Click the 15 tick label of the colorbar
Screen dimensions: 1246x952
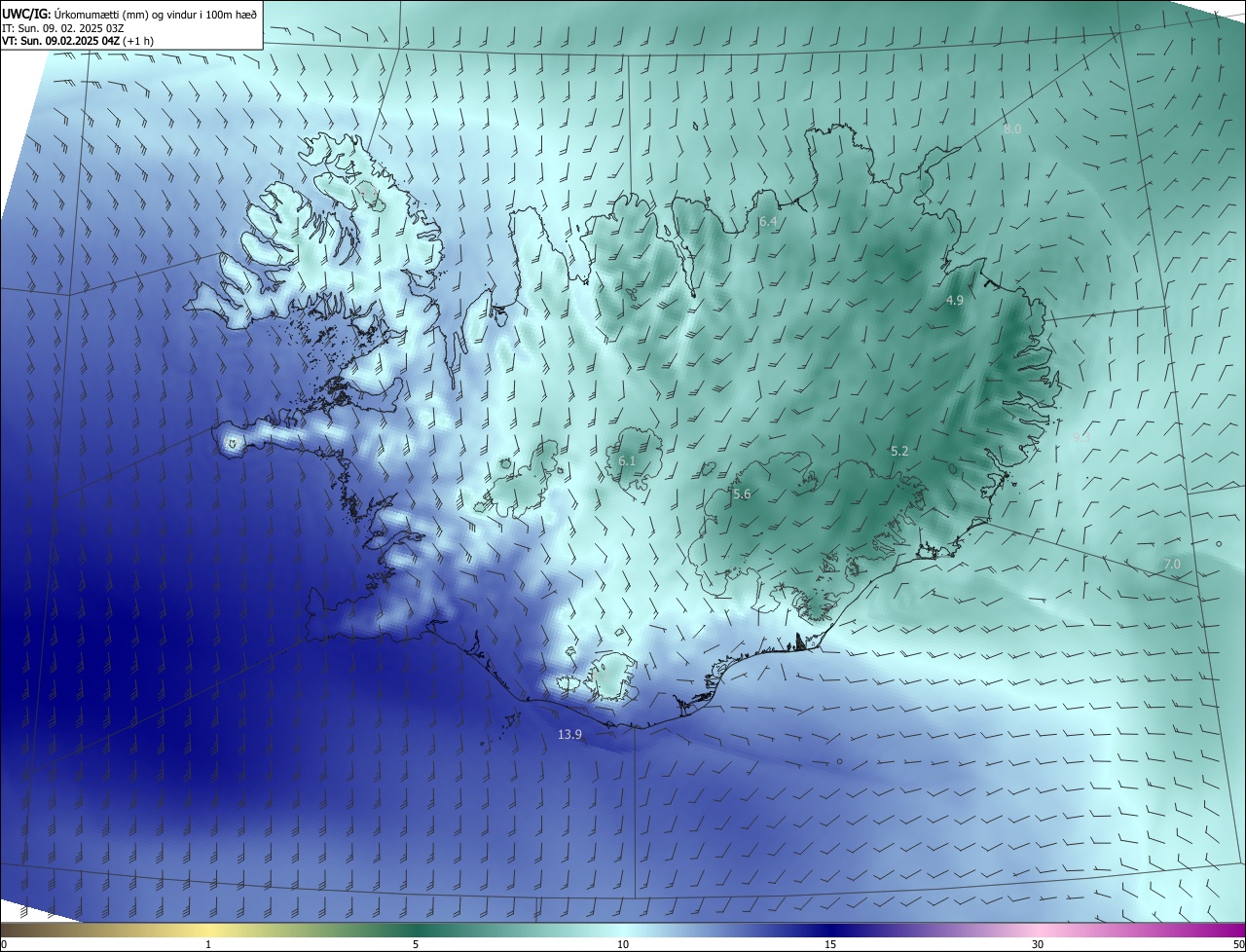pyautogui.click(x=830, y=944)
